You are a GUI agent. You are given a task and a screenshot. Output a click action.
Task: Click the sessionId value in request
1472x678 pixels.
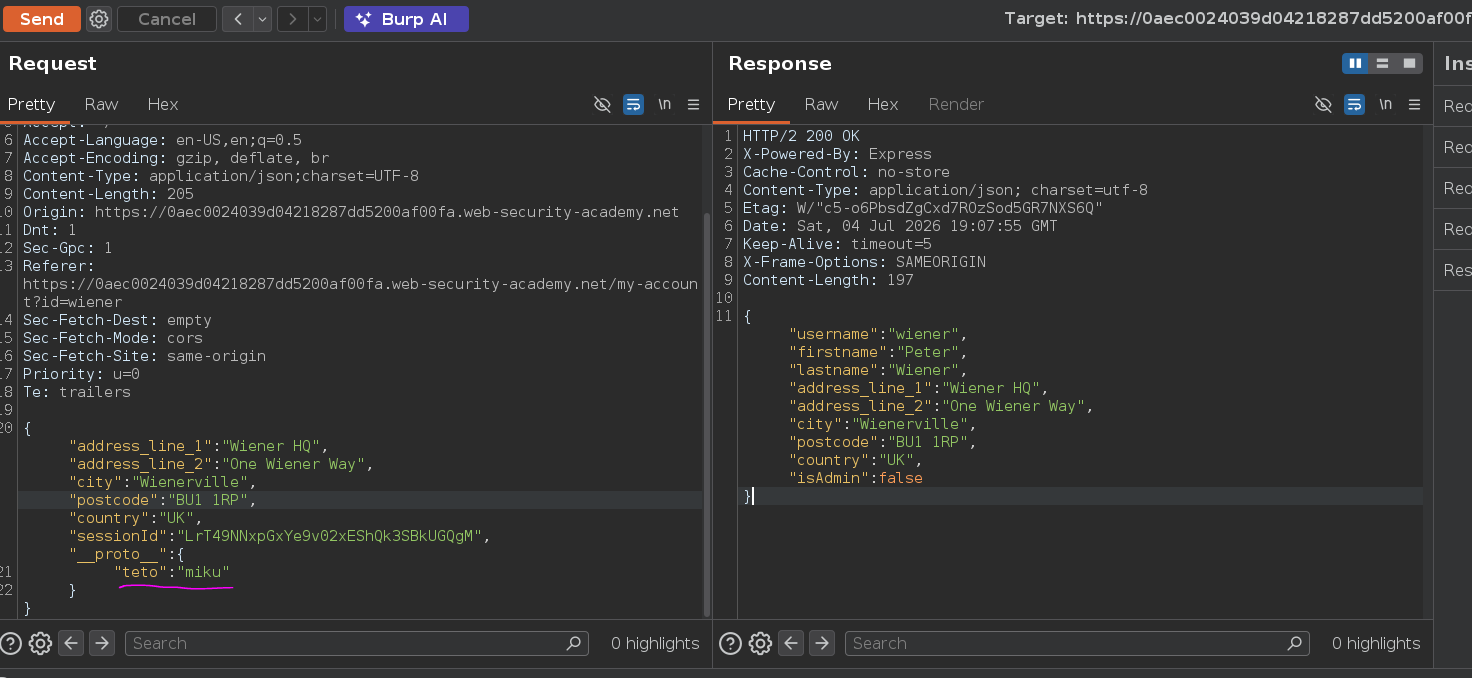(330, 536)
